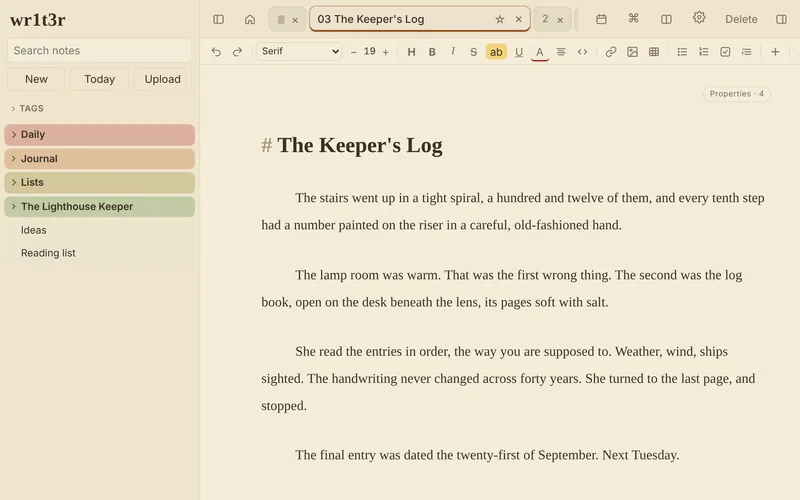The width and height of the screenshot is (800, 500).
Task: Toggle the left sidebar panel icon
Action: (218, 19)
